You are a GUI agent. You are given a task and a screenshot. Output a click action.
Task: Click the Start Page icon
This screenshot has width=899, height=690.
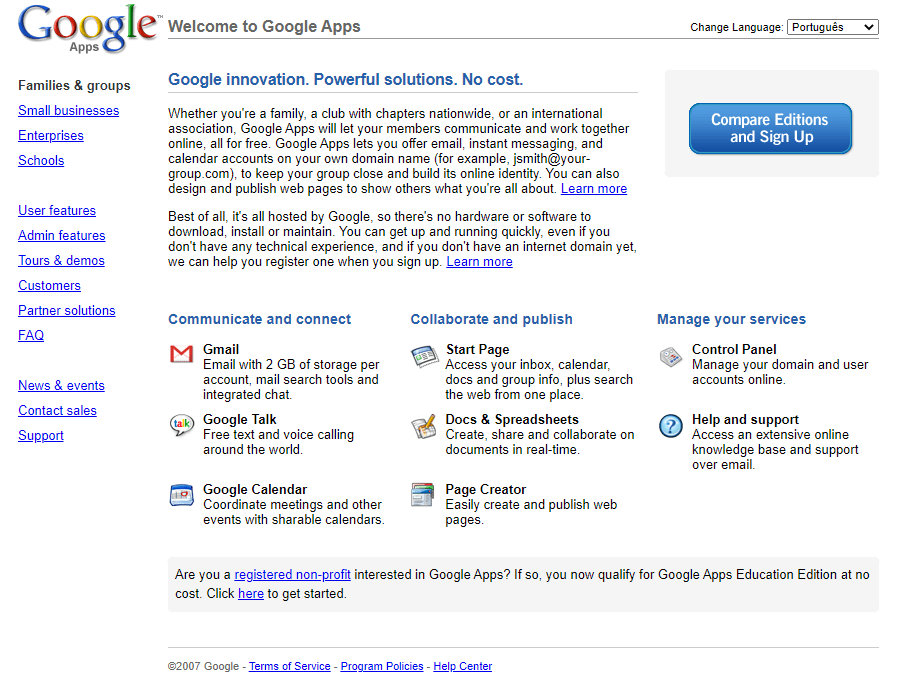[424, 355]
